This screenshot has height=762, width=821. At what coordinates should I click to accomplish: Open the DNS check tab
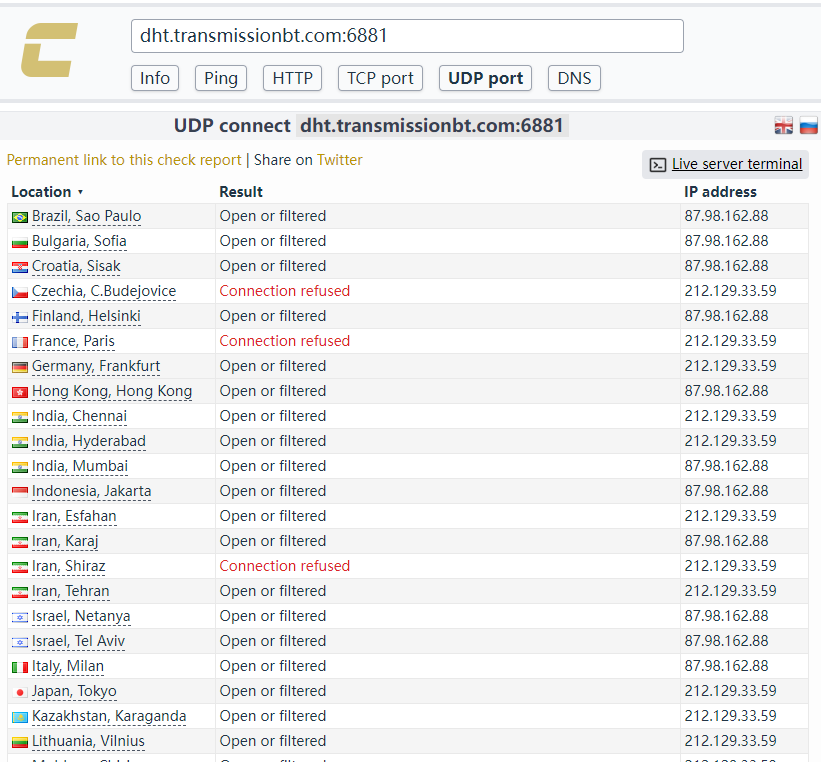[574, 78]
